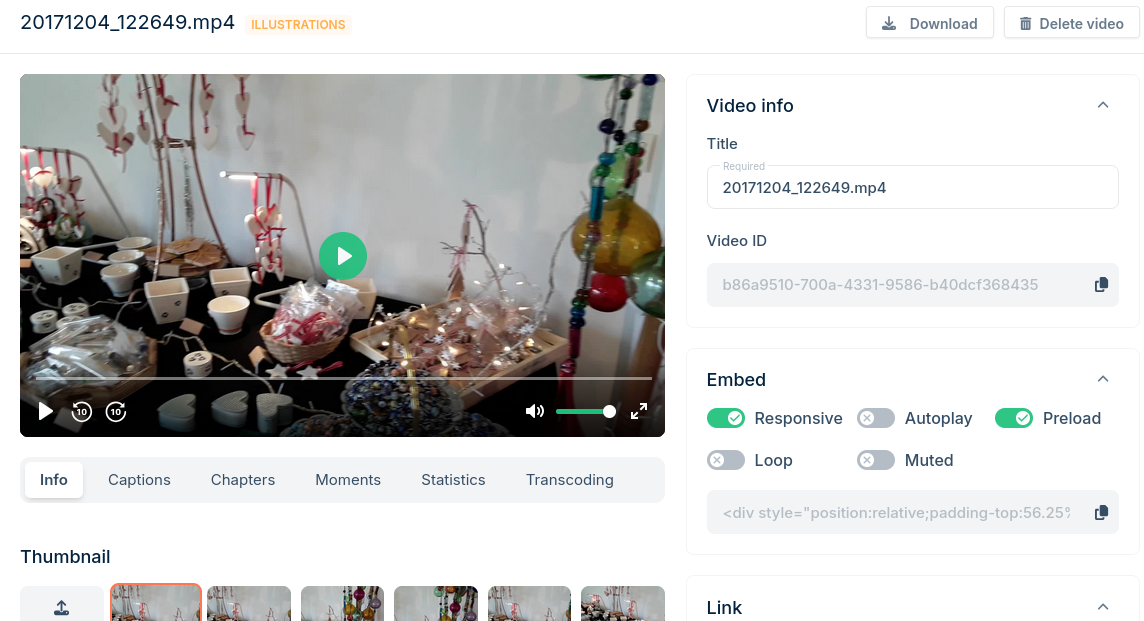Toggle the Responsive embed option

tap(726, 418)
